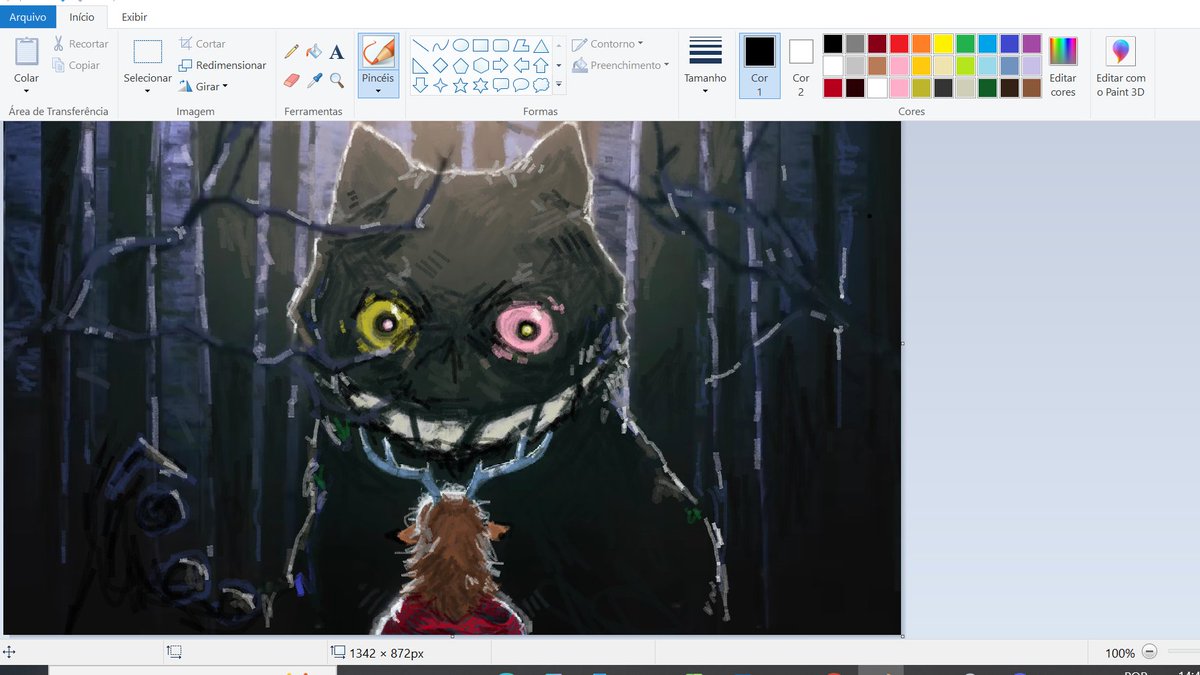The image size is (1200, 675).
Task: Click the Recortar cut button
Action: click(x=80, y=44)
